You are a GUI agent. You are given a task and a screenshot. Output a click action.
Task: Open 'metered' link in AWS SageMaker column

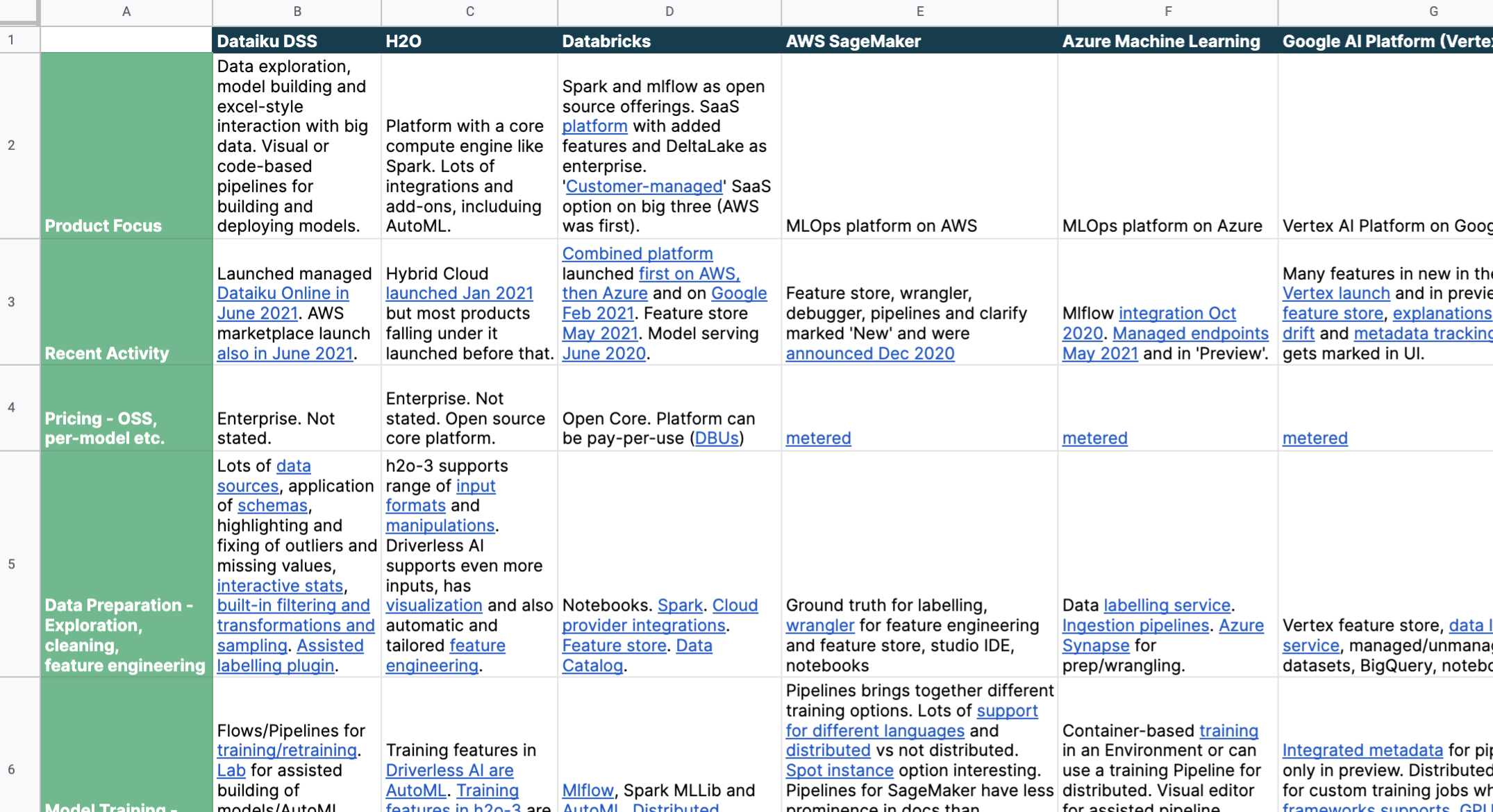818,439
